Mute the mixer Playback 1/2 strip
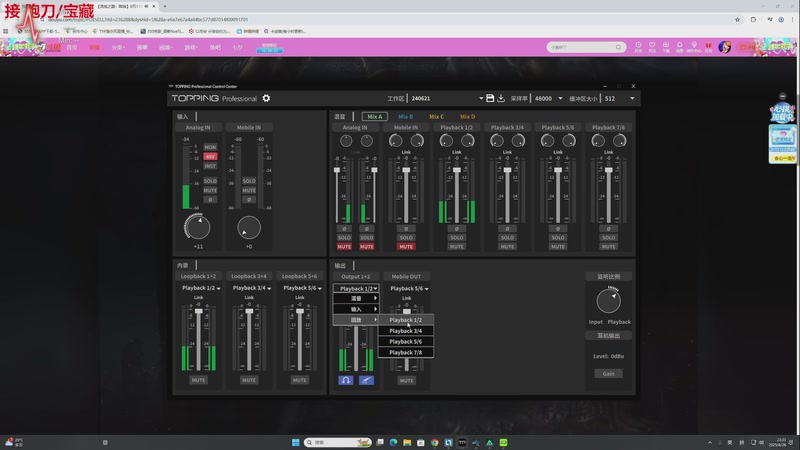The width and height of the screenshot is (800, 450). 457,246
